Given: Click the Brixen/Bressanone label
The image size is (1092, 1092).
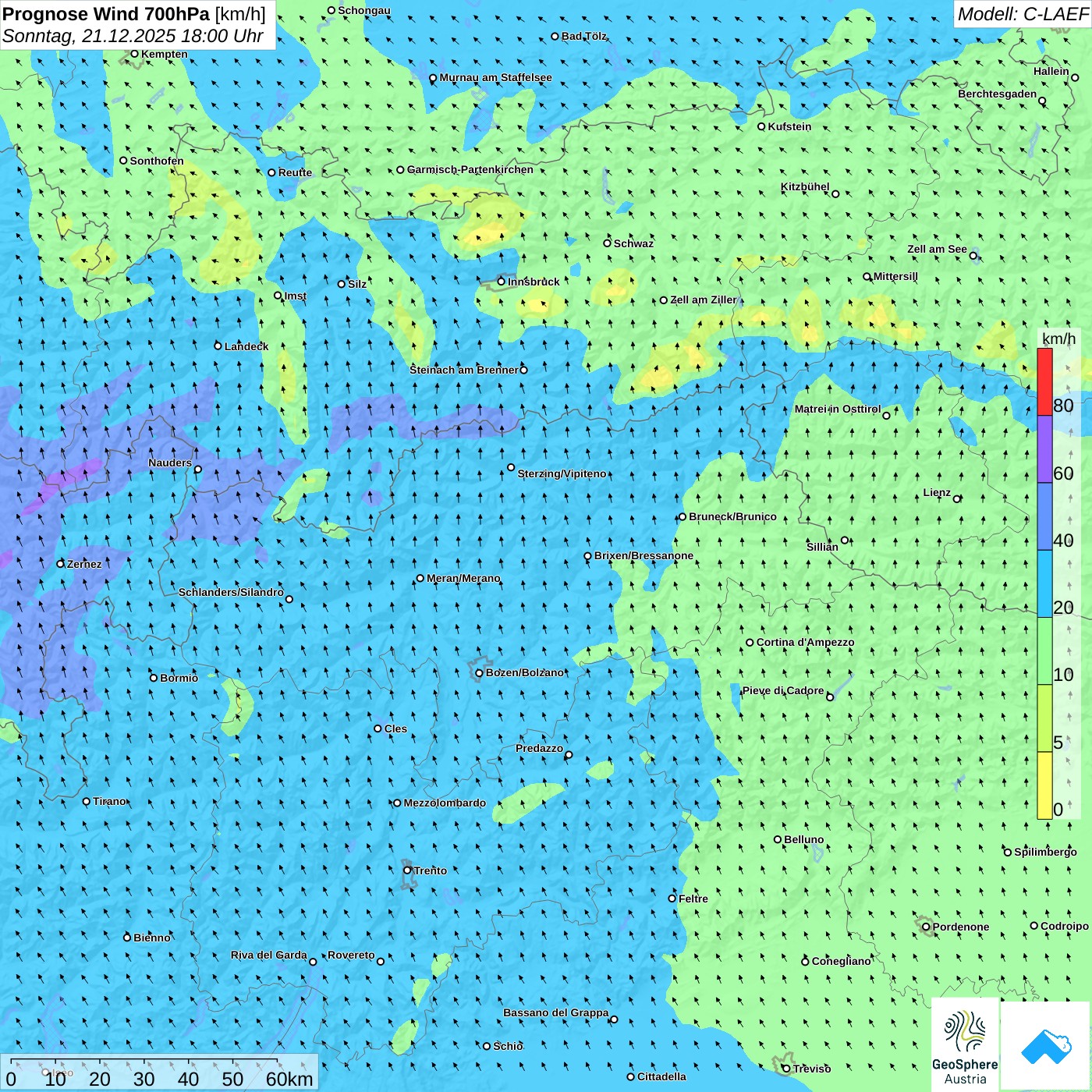Looking at the screenshot, I should tap(643, 555).
